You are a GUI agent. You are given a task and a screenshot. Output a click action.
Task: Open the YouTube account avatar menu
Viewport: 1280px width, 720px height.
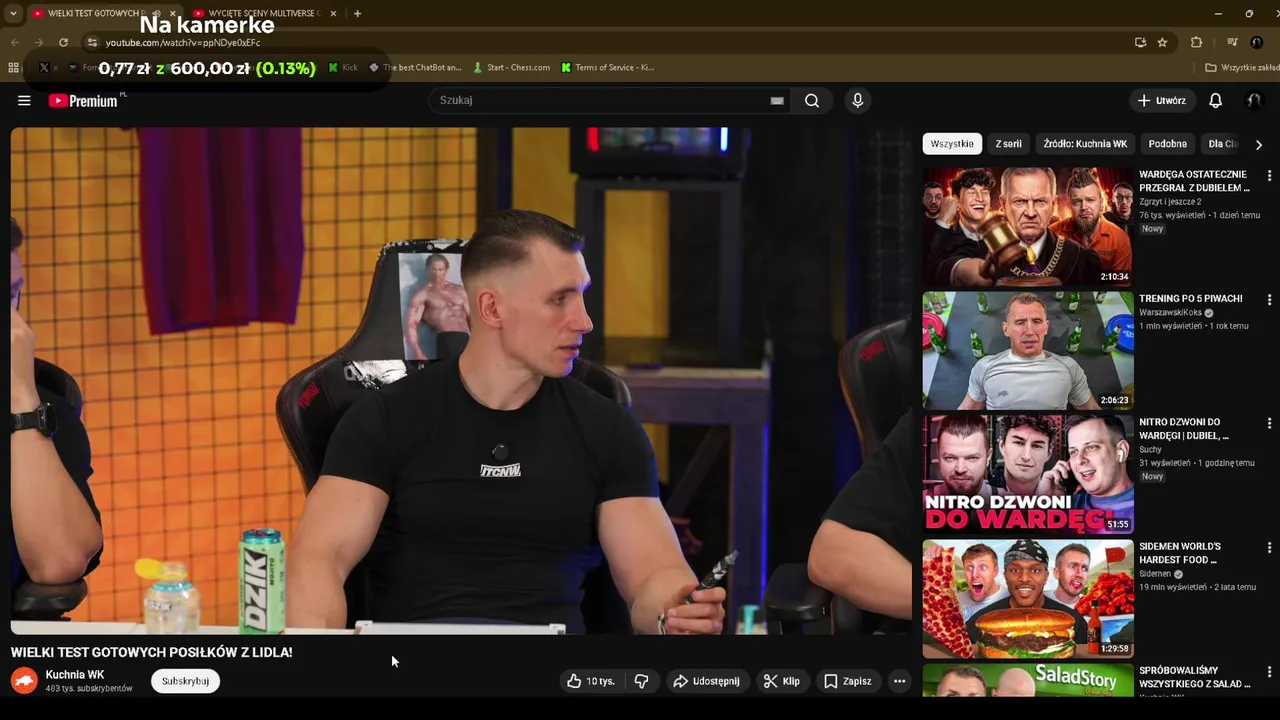pyautogui.click(x=1254, y=100)
